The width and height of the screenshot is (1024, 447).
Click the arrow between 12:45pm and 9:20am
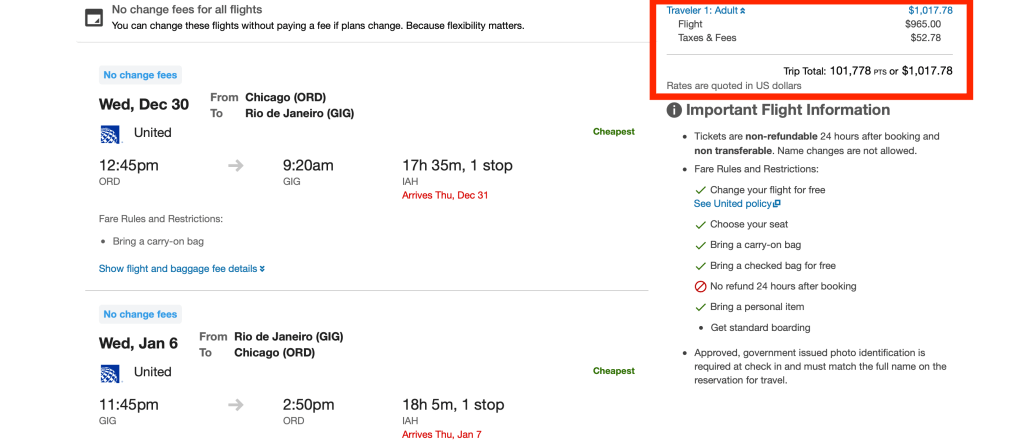click(236, 165)
